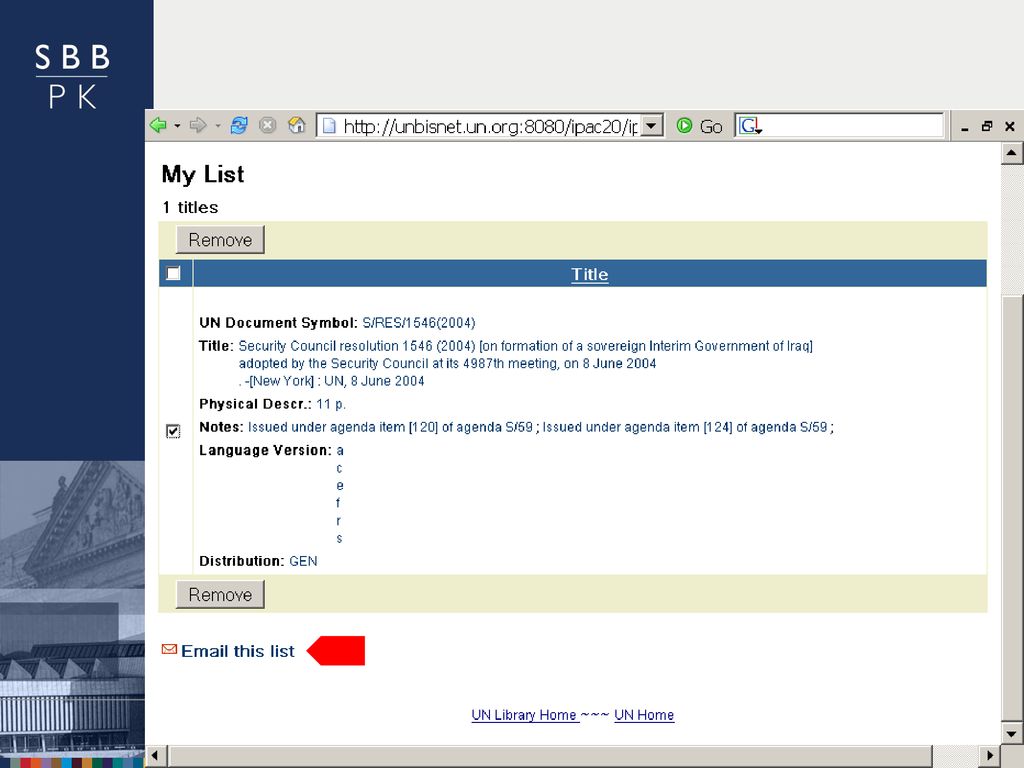Expand the address bar URL dropdown
The image size is (1024, 768).
[652, 126]
